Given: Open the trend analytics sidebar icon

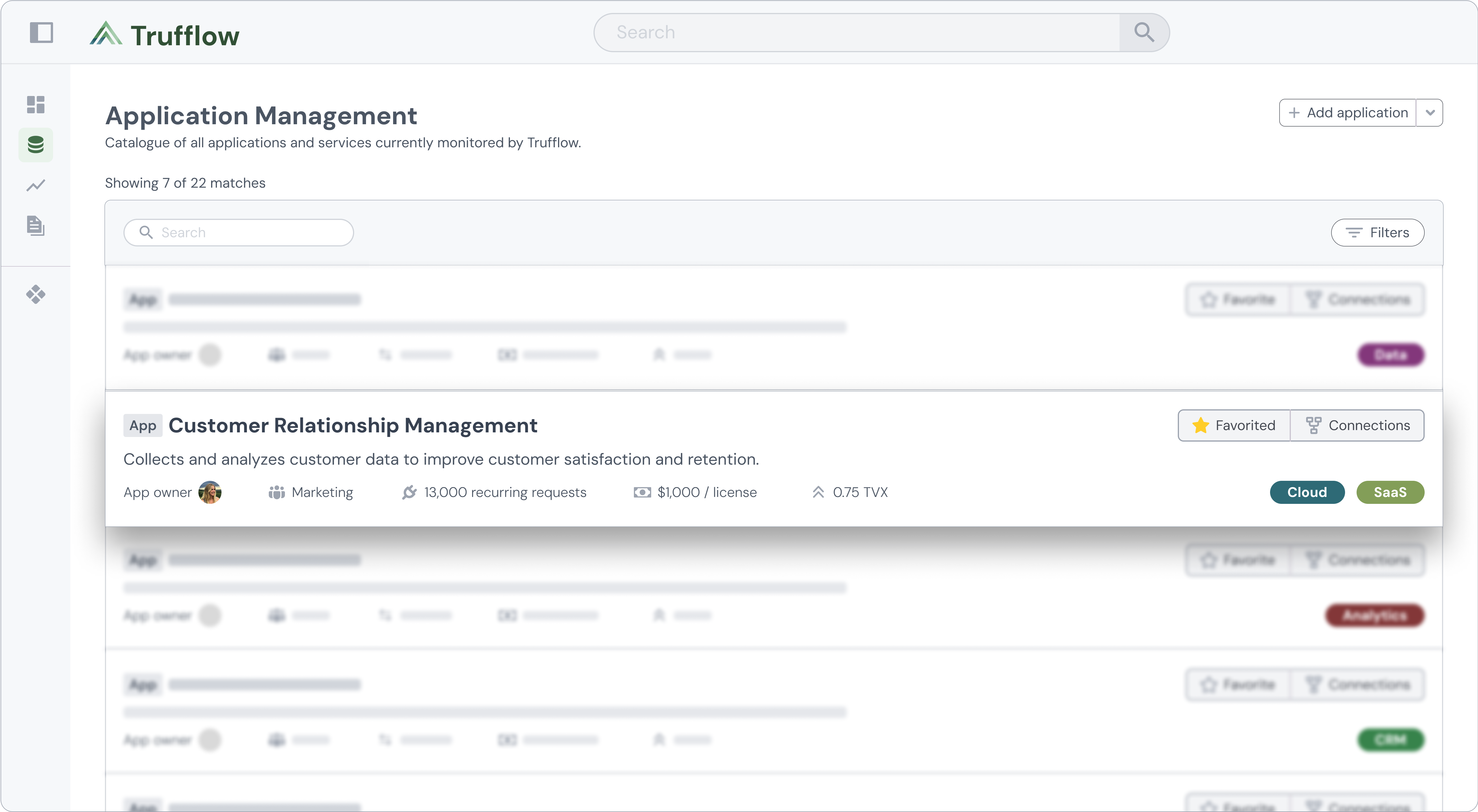Looking at the screenshot, I should pyautogui.click(x=35, y=185).
